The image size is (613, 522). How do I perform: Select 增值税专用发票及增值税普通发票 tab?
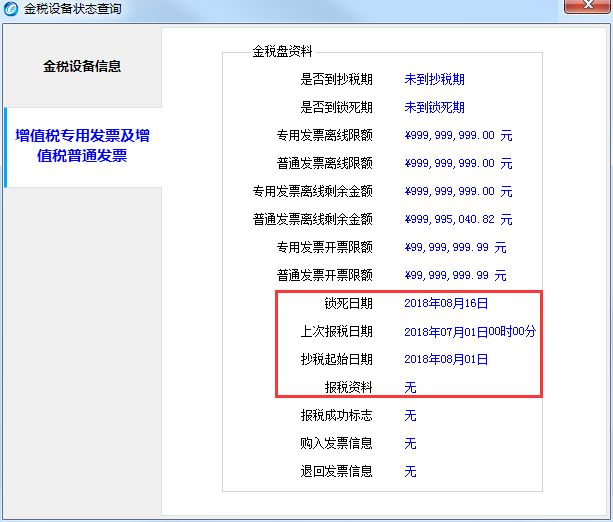[82, 145]
